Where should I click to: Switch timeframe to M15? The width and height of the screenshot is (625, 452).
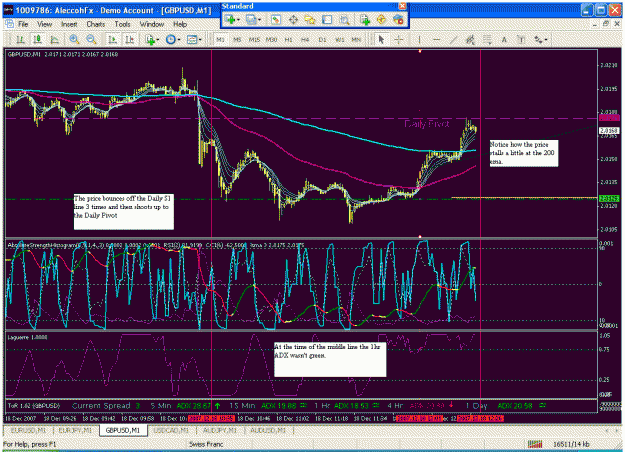click(254, 40)
